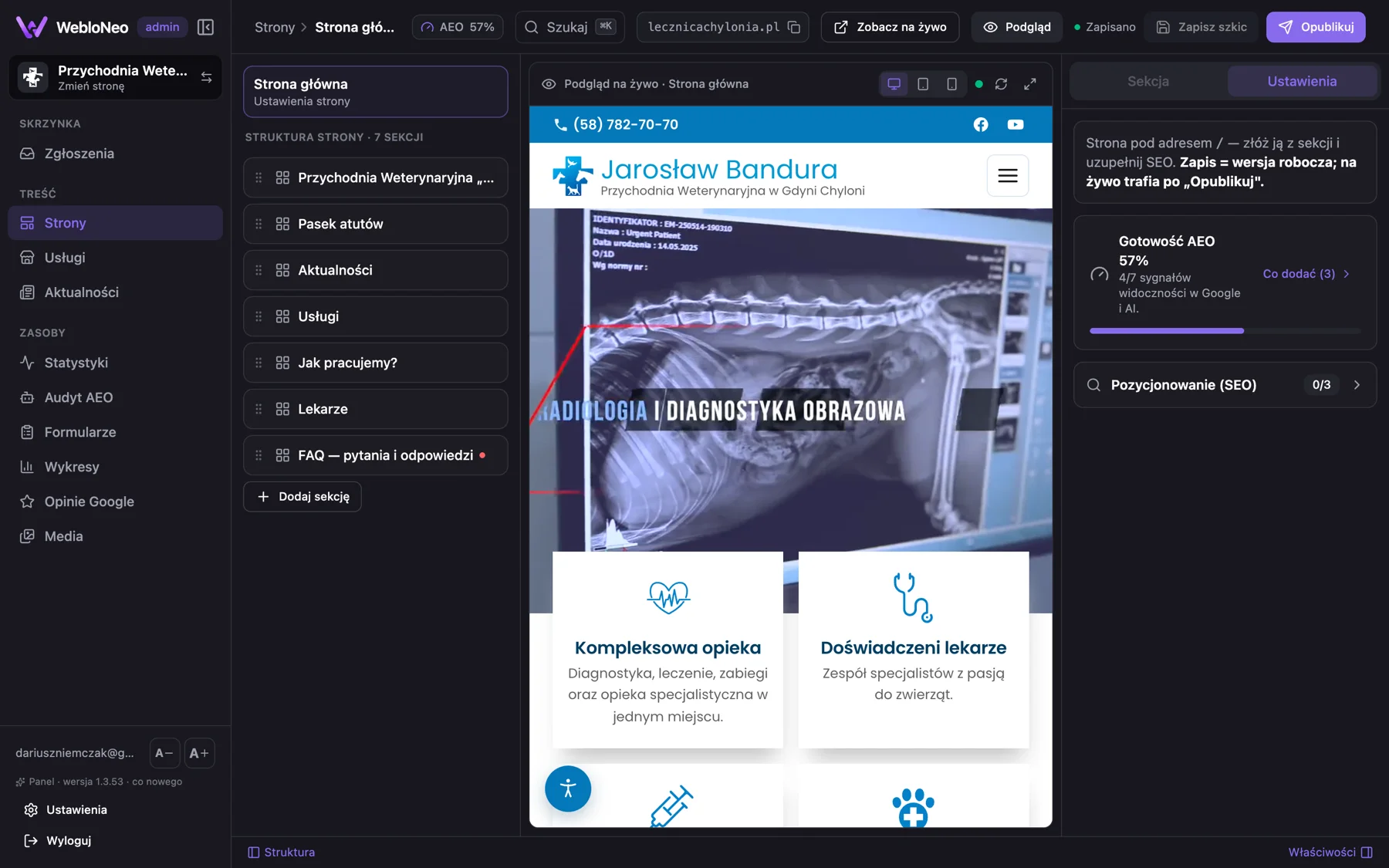The height and width of the screenshot is (868, 1389).
Task: Expand Pozycjonowanie (SEO) row
Action: [1225, 385]
